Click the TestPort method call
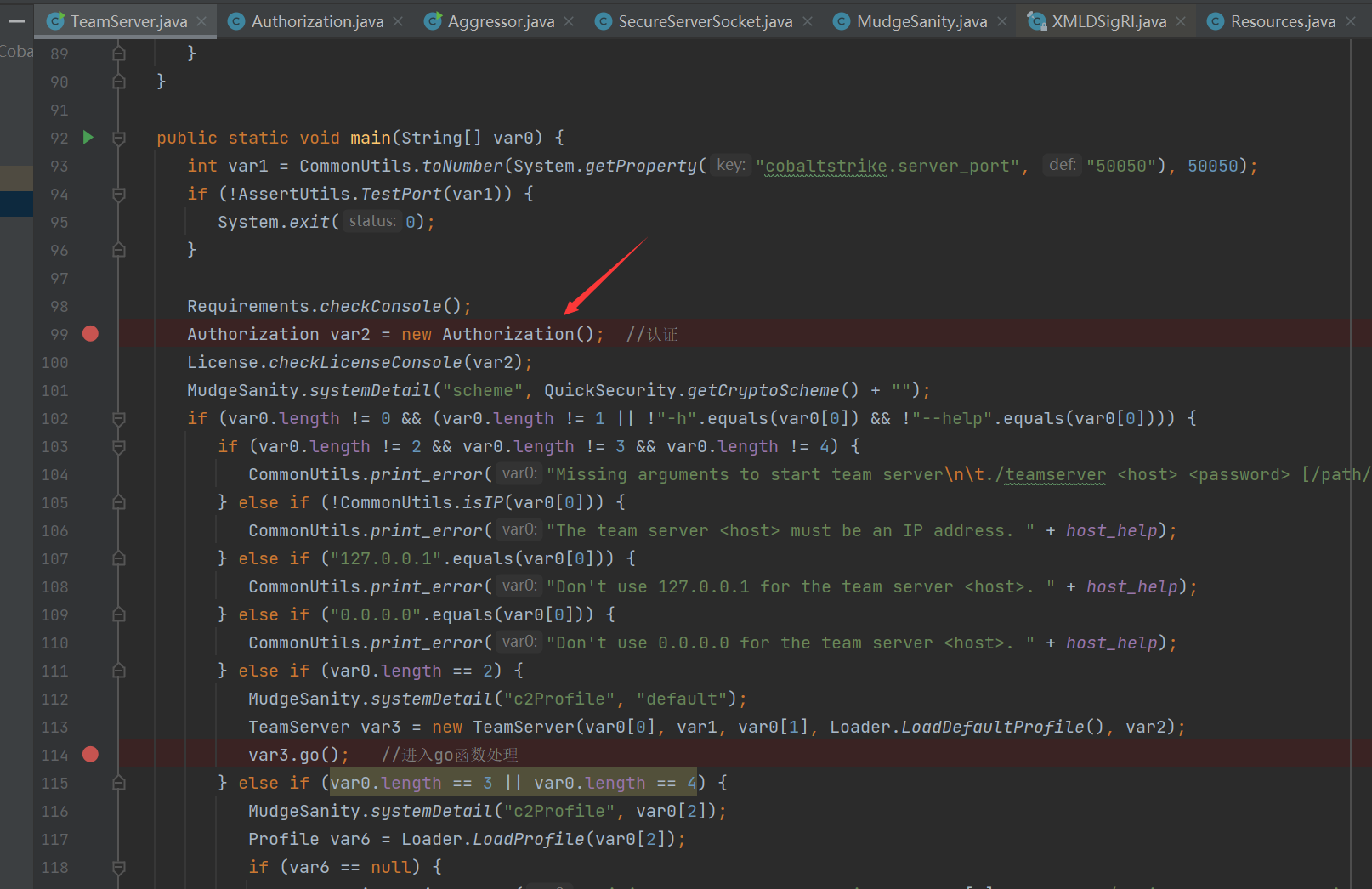The width and height of the screenshot is (1372, 889). [401, 194]
